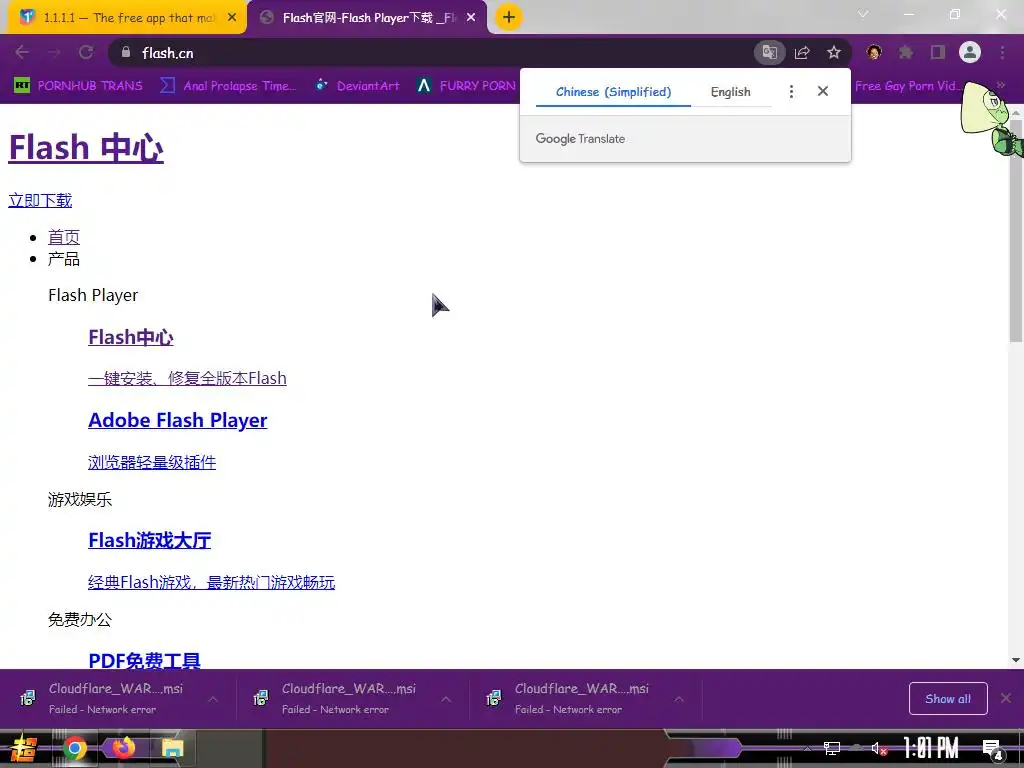Bookmark this page with the star icon
The width and height of the screenshot is (1024, 768).
pyautogui.click(x=834, y=52)
